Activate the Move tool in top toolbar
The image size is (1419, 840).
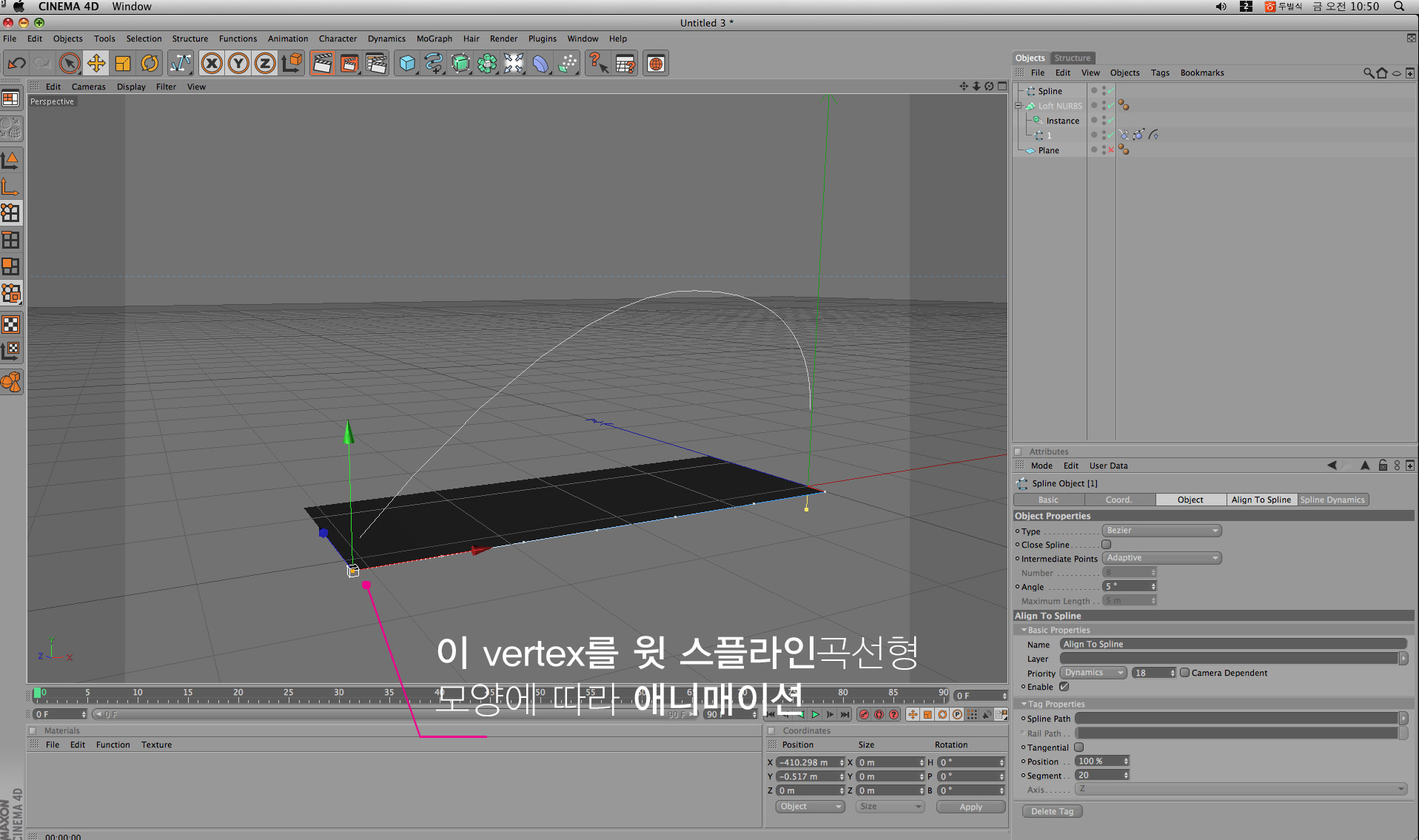click(x=96, y=64)
